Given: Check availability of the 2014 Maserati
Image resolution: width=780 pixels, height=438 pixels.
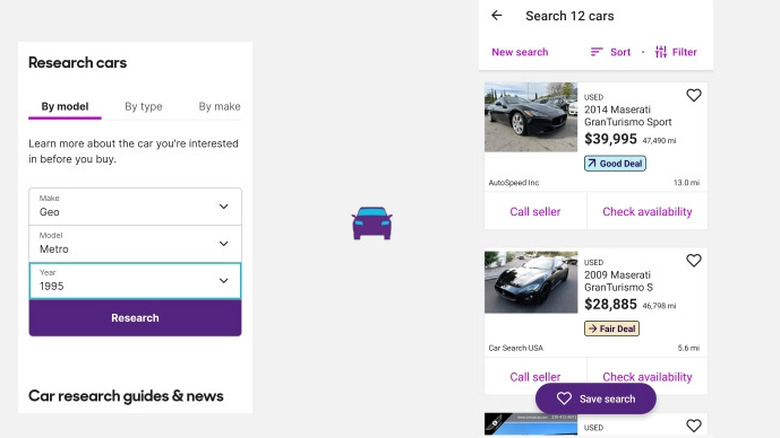Looking at the screenshot, I should [x=647, y=212].
